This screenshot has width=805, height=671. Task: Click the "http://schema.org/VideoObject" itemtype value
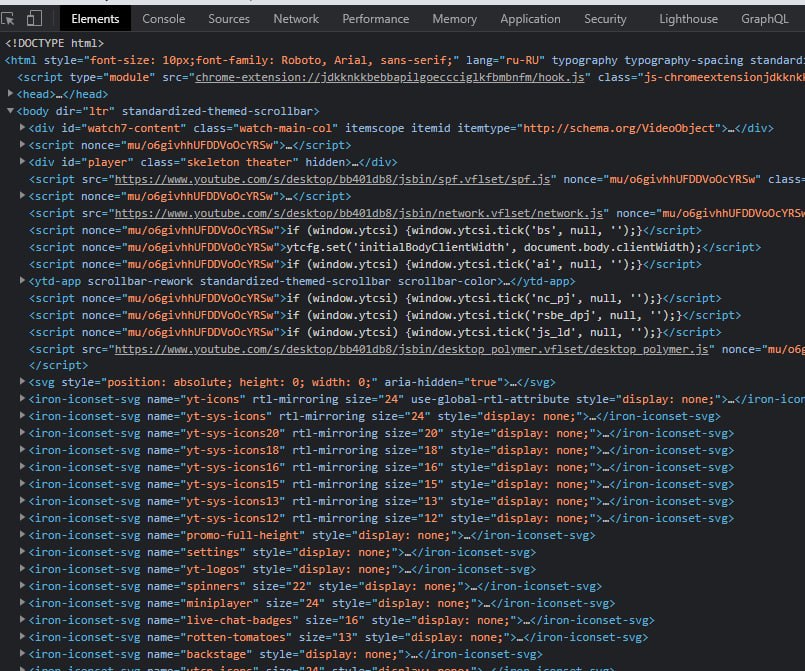pos(619,128)
